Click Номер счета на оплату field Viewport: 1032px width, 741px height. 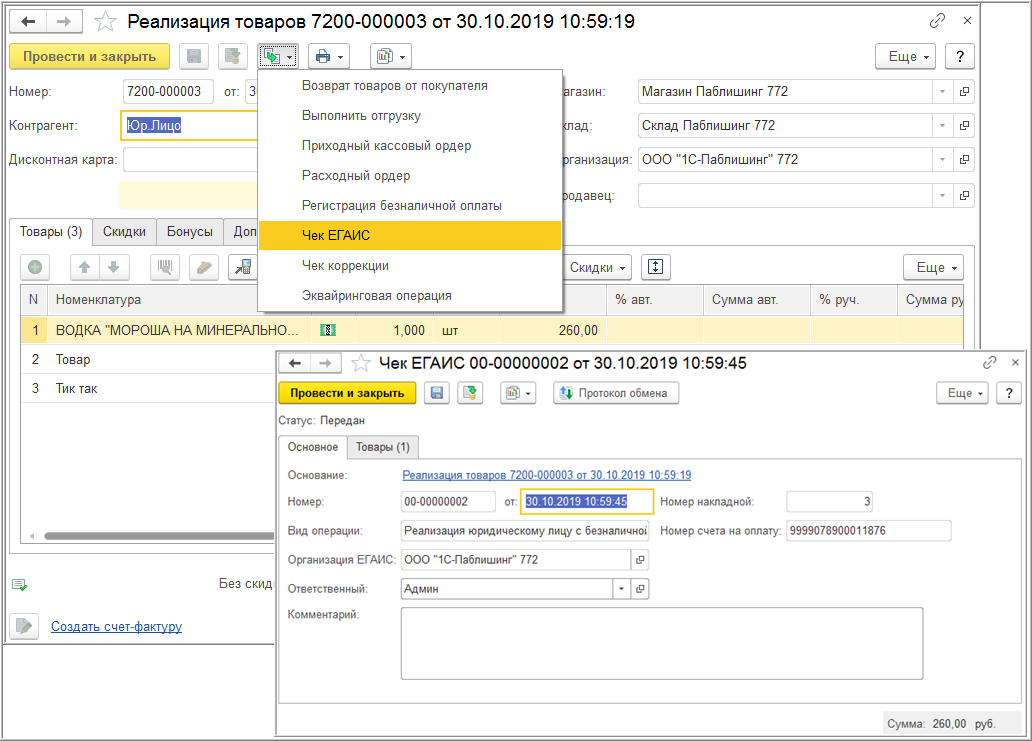(x=869, y=531)
